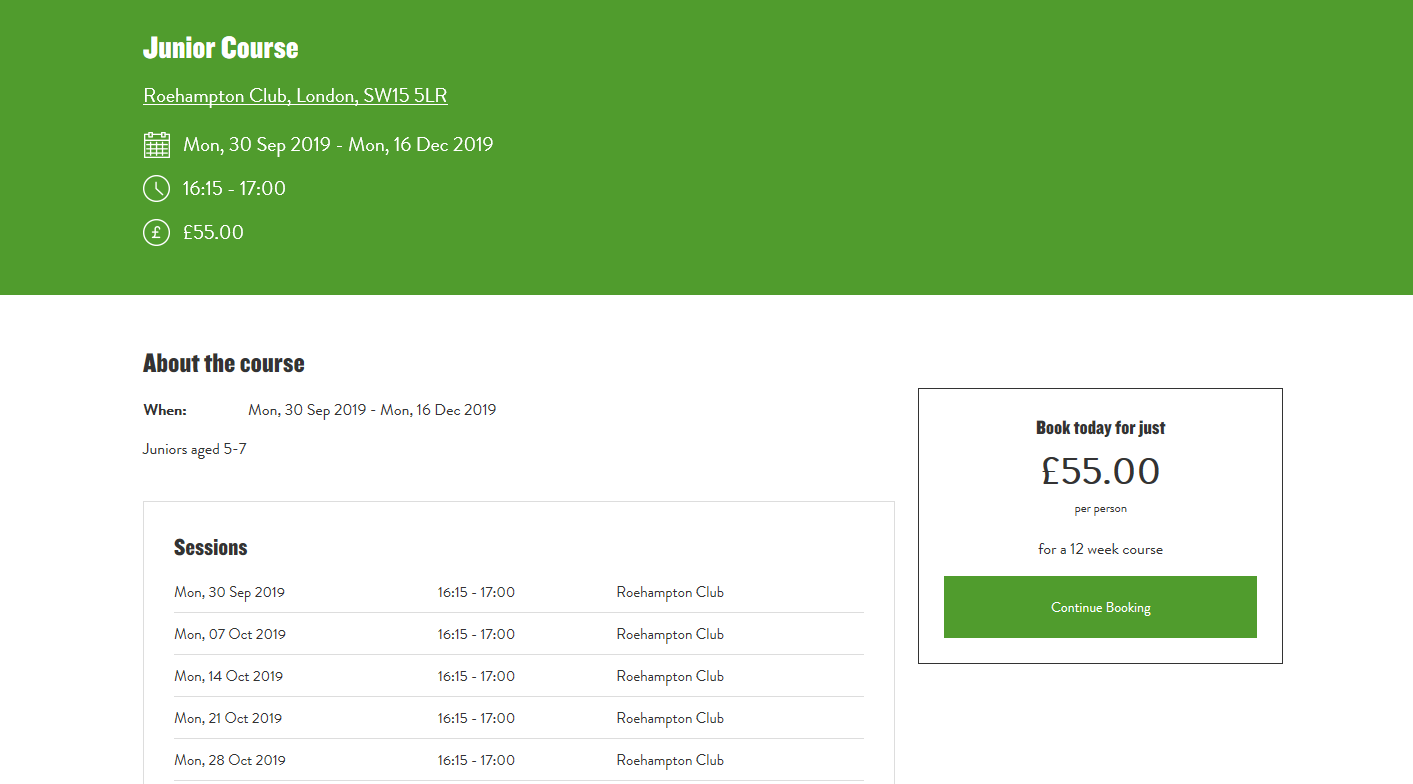Click the clock icon beside 16:15 - 17:00
Image resolution: width=1413 pixels, height=784 pixels.
click(156, 189)
